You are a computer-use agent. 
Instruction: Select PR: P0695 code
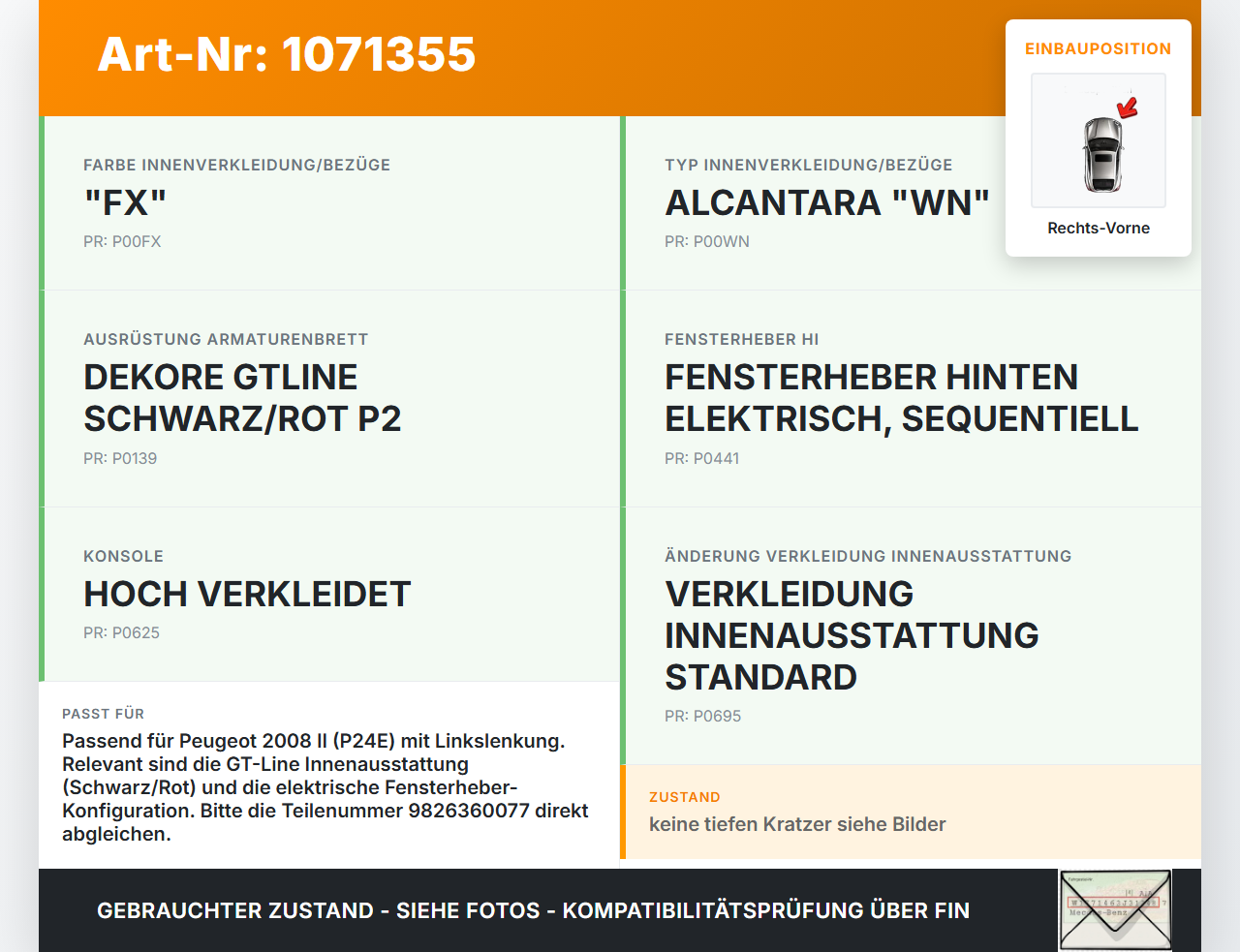pyautogui.click(x=703, y=716)
